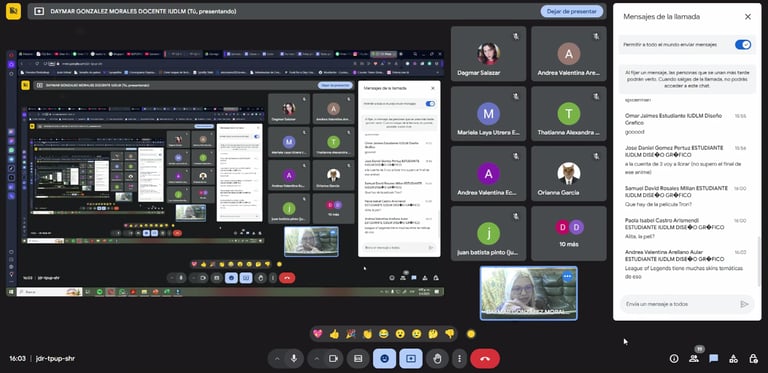Select the juan batista pinto participant tile

(x=488, y=233)
